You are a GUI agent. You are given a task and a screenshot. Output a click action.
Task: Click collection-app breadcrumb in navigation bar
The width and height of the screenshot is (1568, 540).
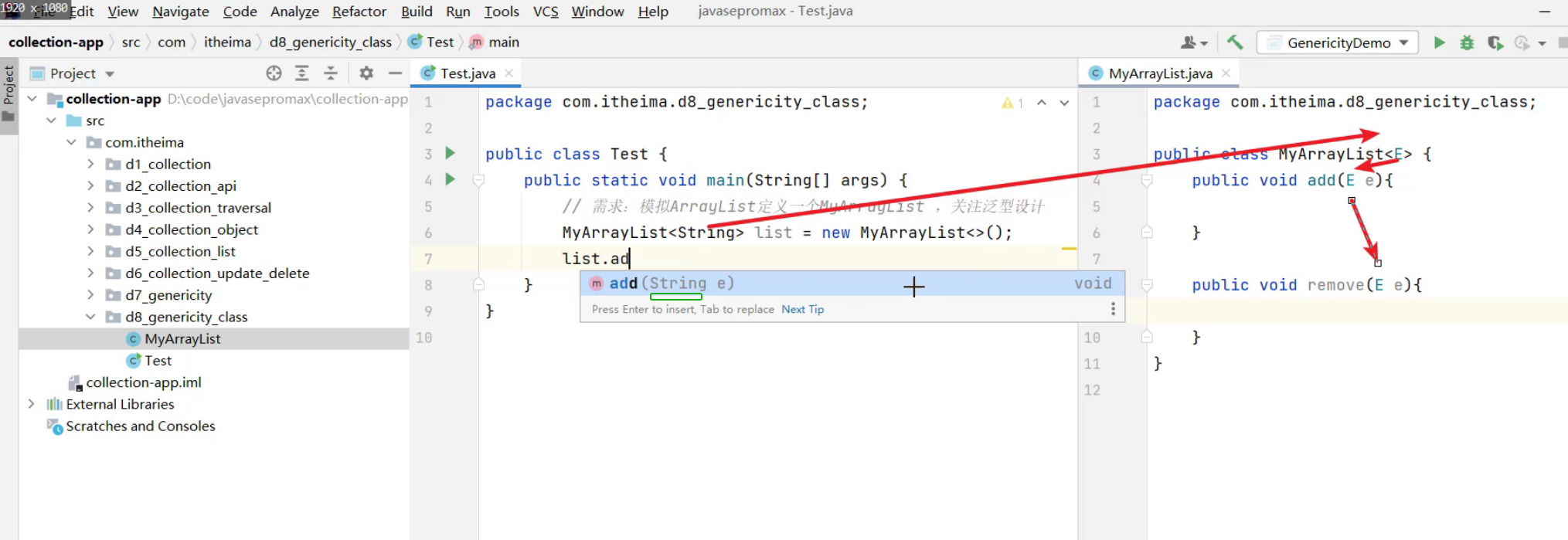[56, 42]
